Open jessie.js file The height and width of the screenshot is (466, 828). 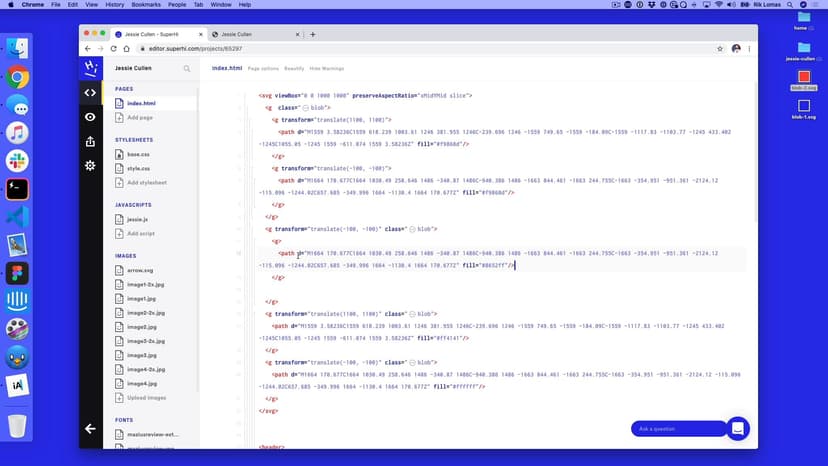point(137,219)
